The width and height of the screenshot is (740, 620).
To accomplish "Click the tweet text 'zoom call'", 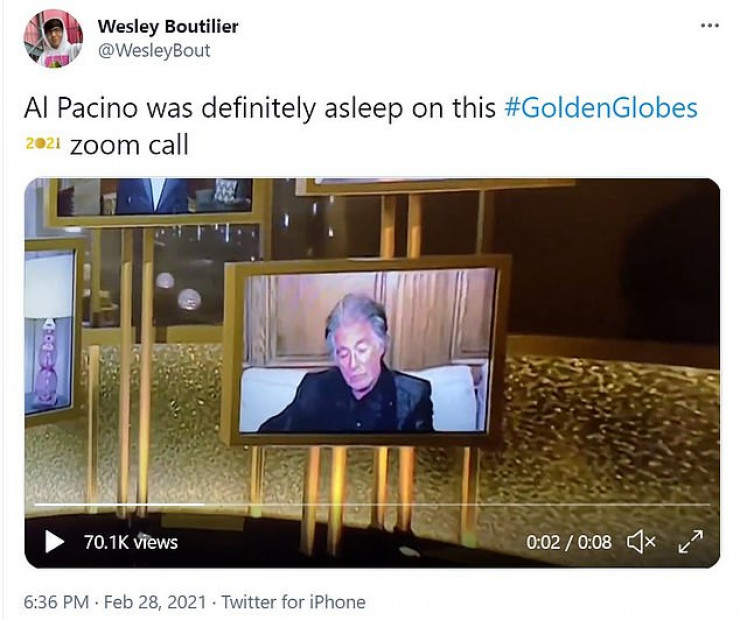I will pos(129,144).
